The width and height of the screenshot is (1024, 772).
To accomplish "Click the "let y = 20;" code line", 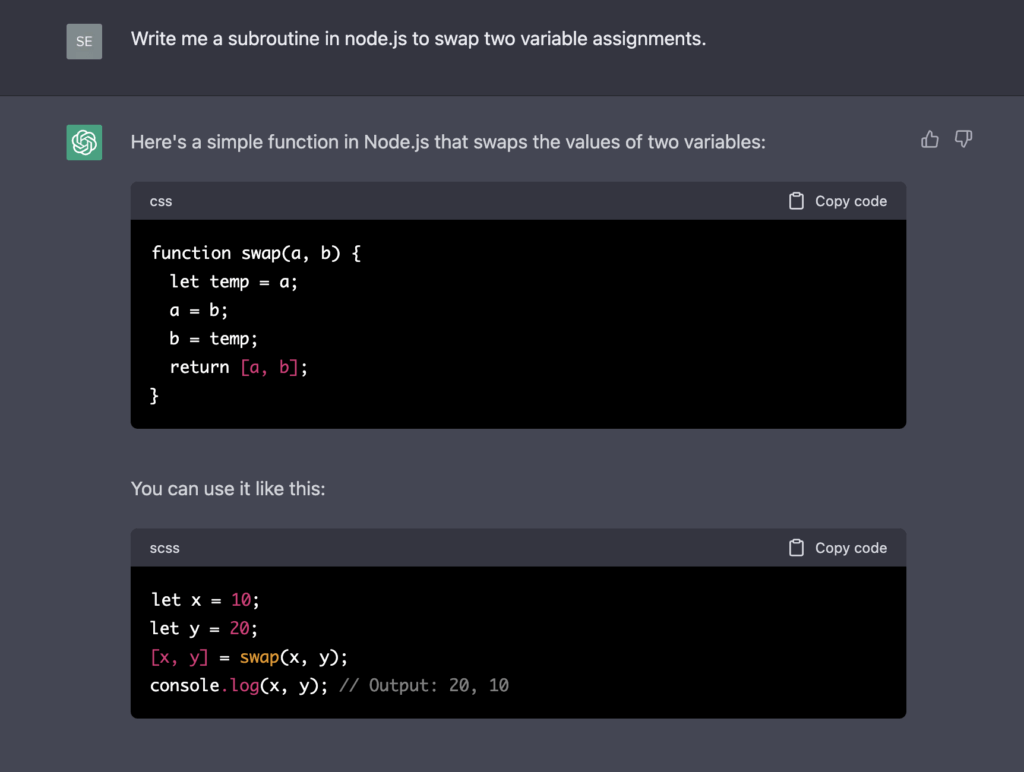I will click(x=205, y=628).
